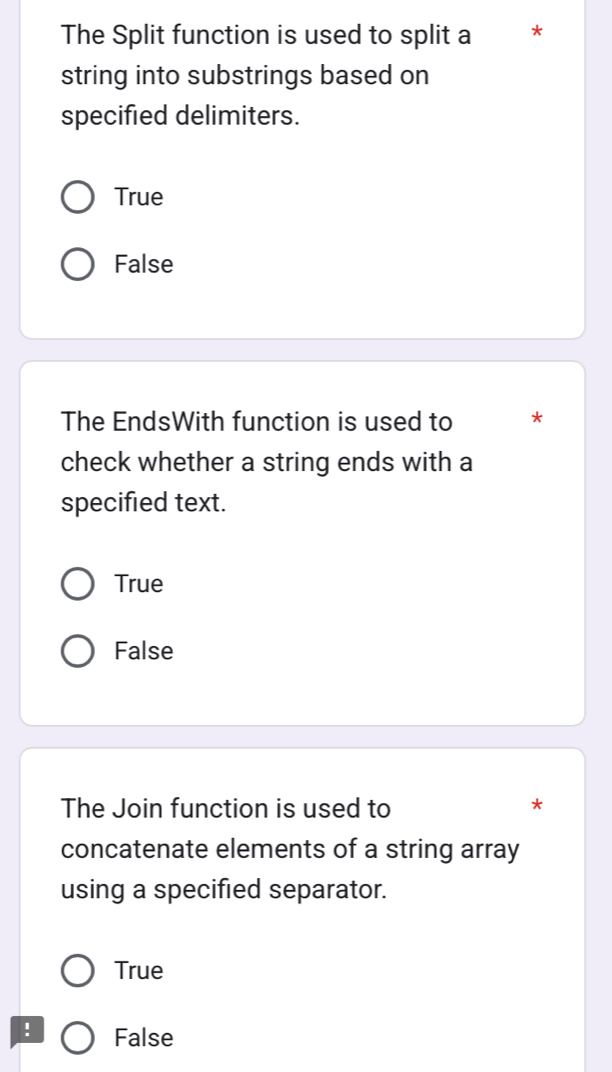Select True radio circle for Join function
Viewport: 612px width, 1072px height.
(x=79, y=971)
